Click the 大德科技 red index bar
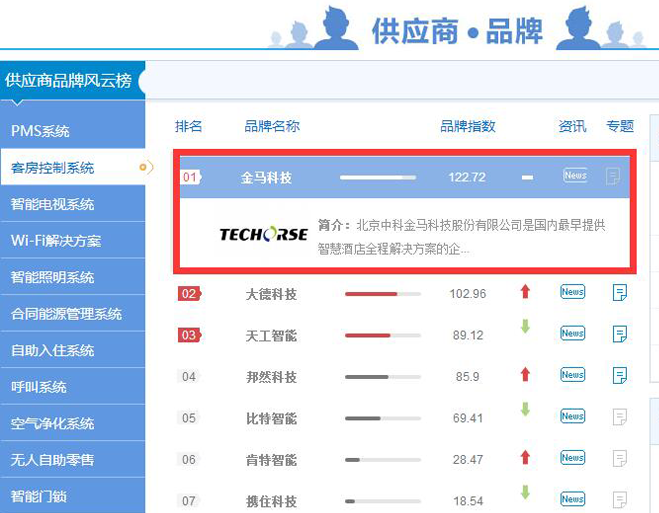The image size is (659, 513). tap(383, 294)
